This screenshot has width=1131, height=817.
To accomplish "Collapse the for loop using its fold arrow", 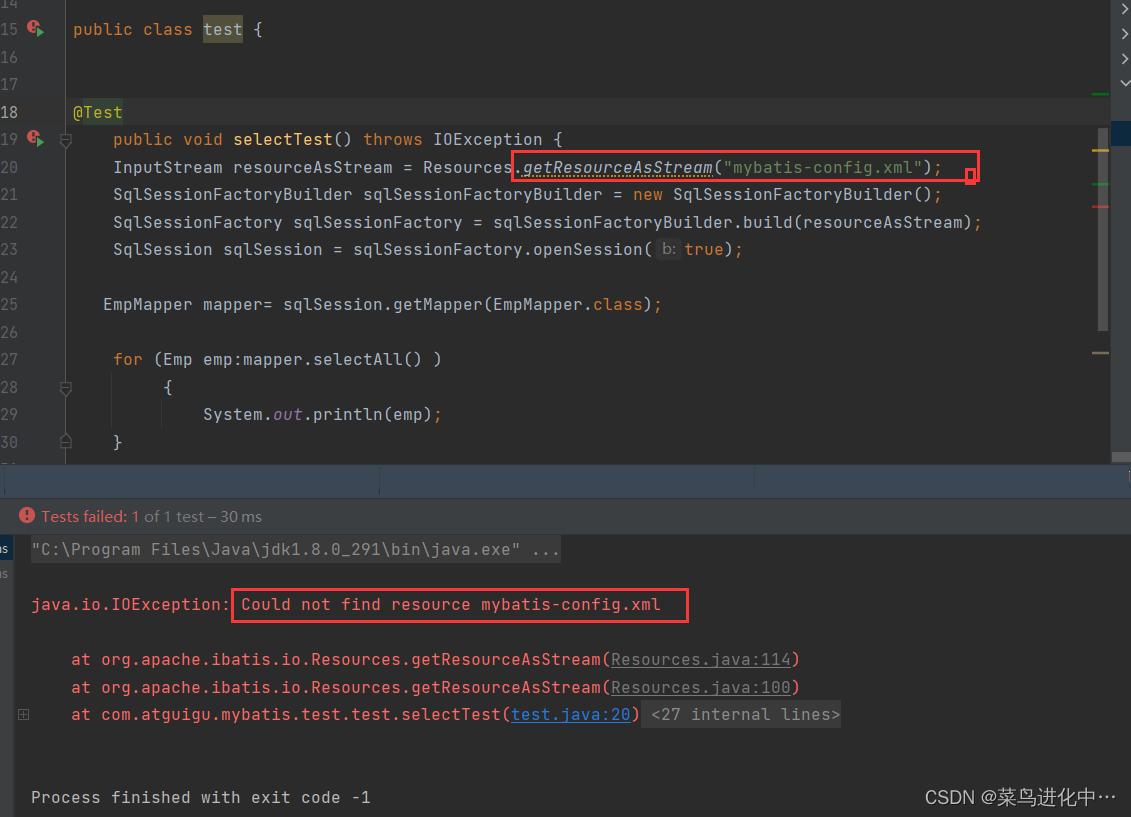I will 66,388.
